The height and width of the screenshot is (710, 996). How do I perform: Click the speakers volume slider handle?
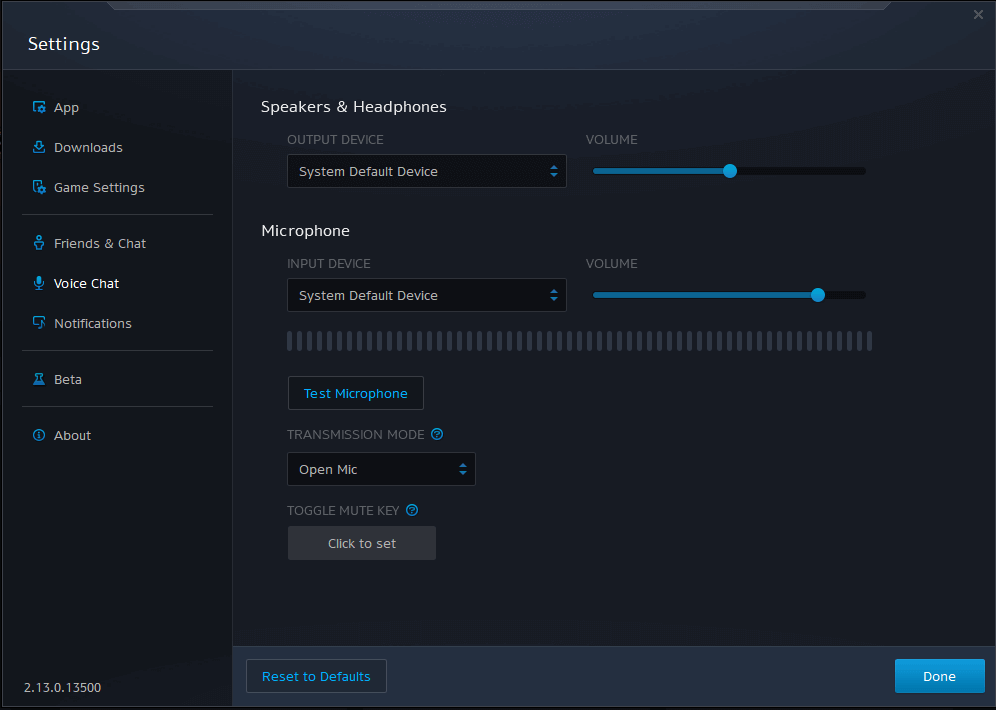pyautogui.click(x=730, y=171)
